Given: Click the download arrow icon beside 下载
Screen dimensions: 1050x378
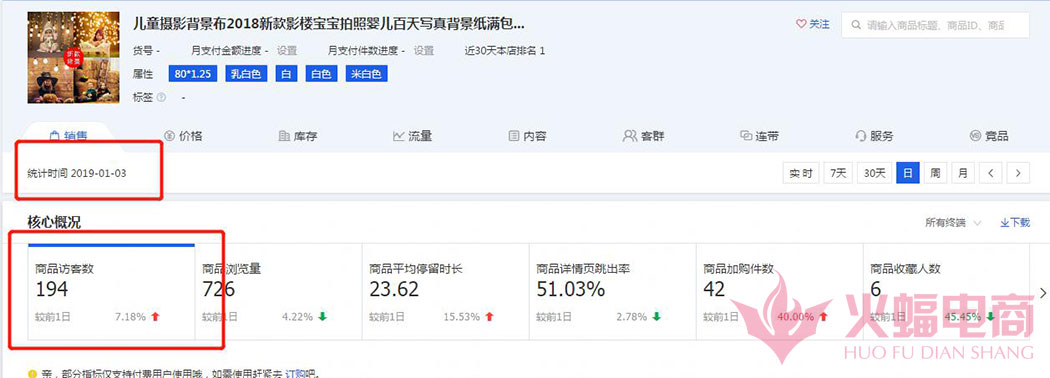Looking at the screenshot, I should coord(1004,223).
